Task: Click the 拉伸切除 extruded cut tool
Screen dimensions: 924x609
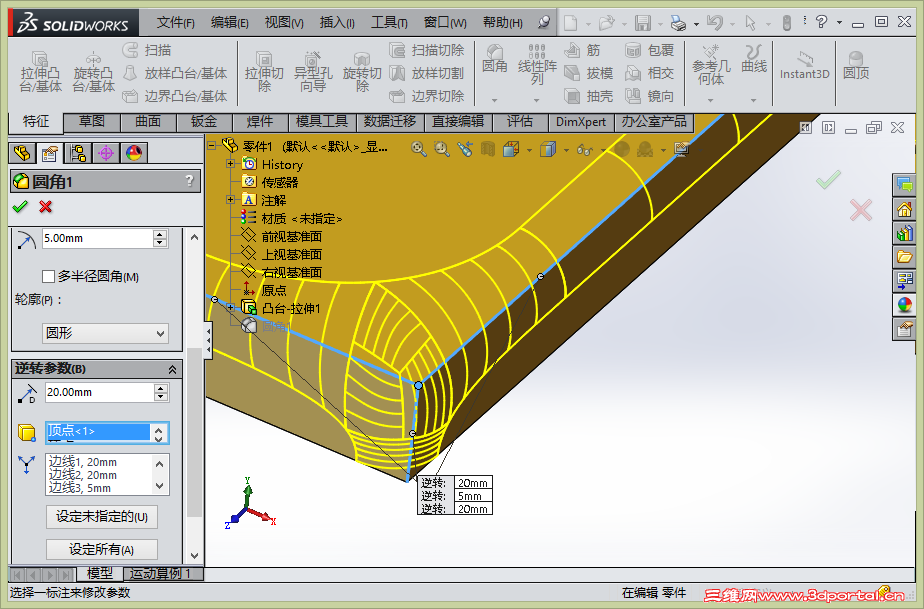Action: point(264,71)
